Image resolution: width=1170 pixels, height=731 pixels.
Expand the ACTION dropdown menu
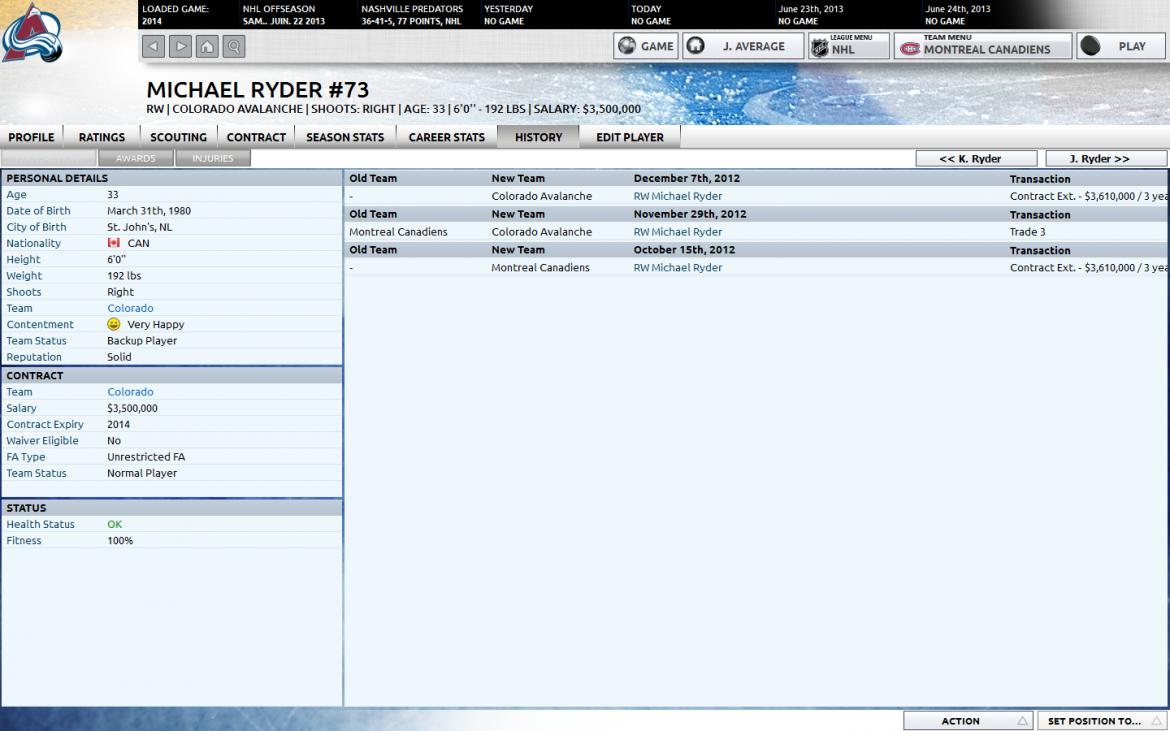[967, 720]
